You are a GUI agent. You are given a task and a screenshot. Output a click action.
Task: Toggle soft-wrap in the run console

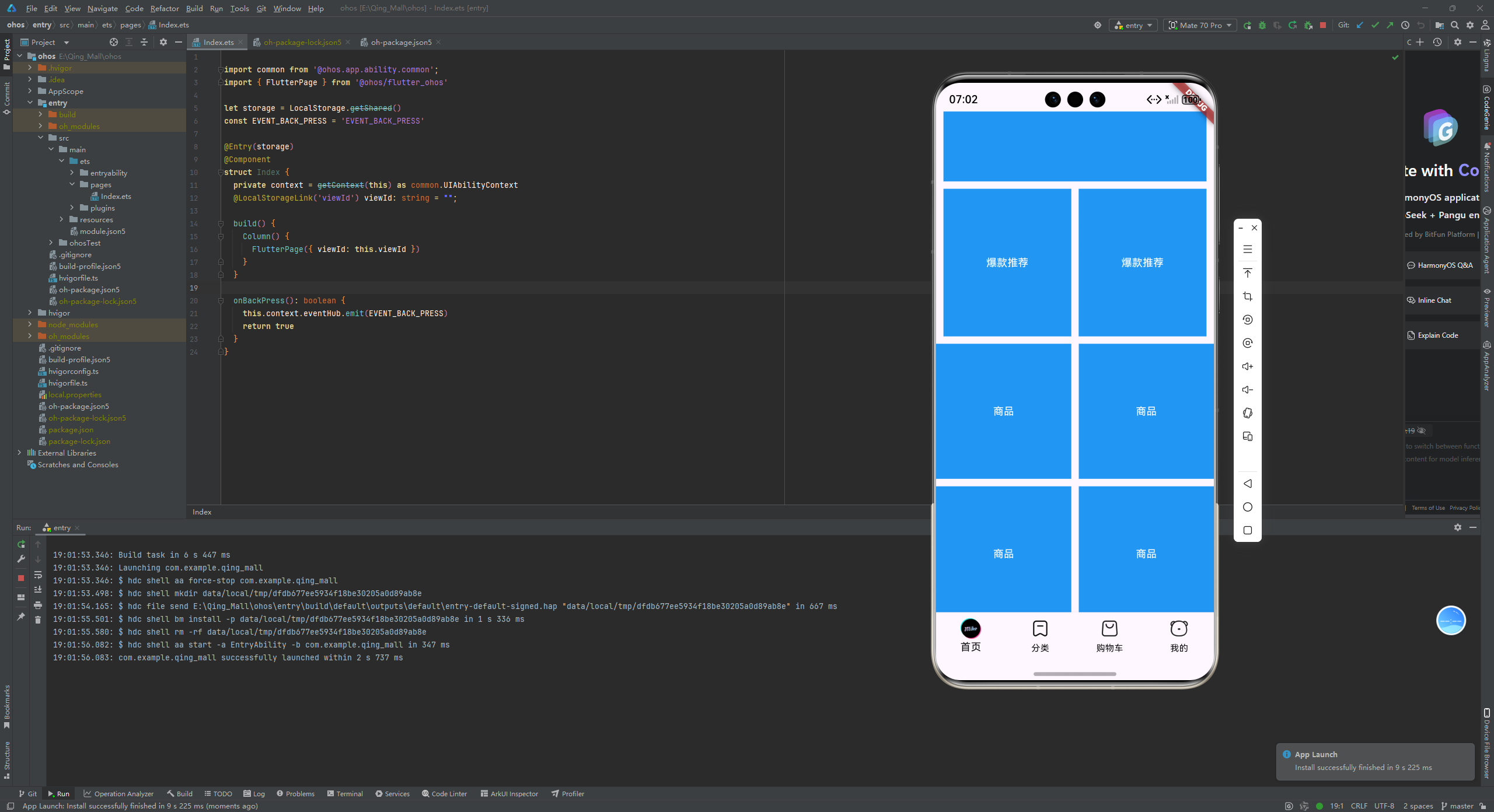38,575
